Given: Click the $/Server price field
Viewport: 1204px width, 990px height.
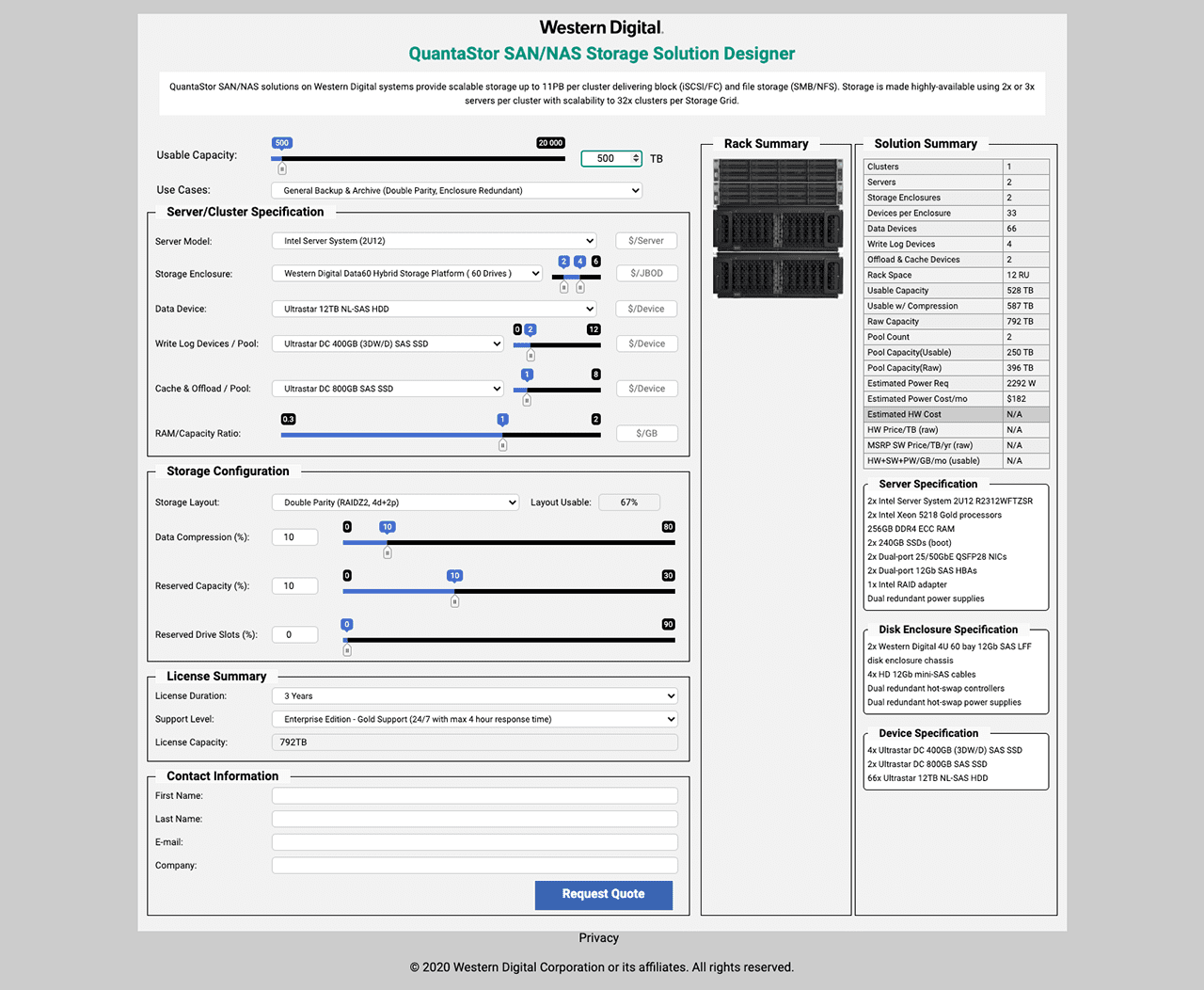Looking at the screenshot, I should tap(646, 241).
